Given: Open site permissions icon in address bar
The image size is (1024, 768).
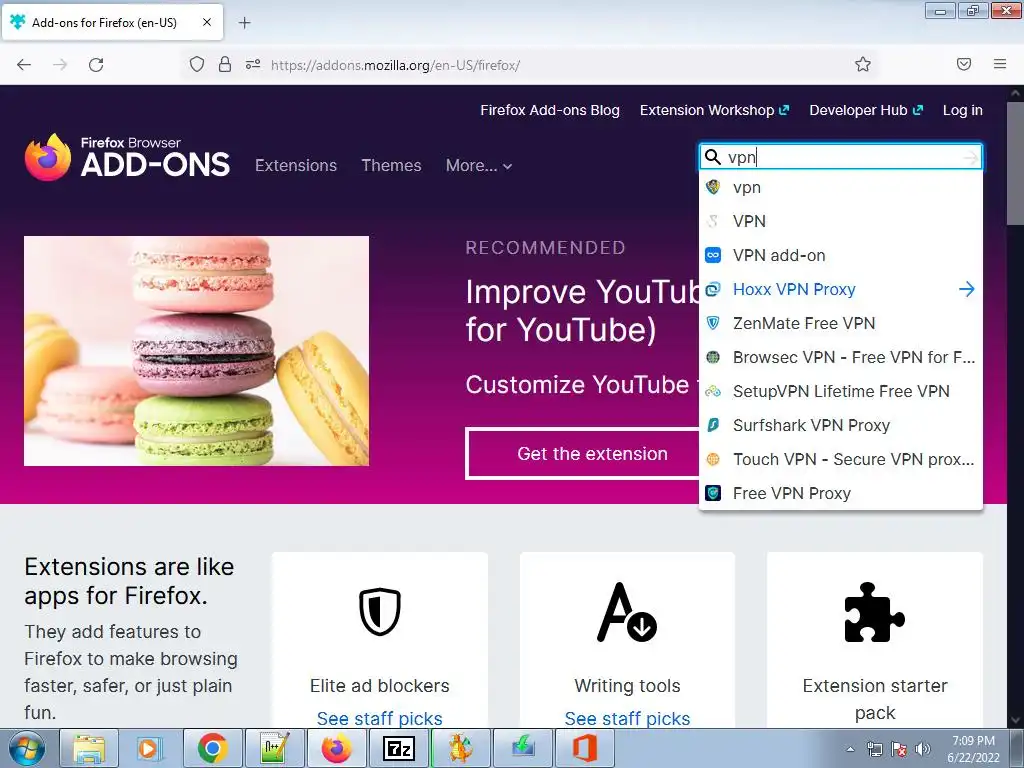Looking at the screenshot, I should tap(253, 64).
